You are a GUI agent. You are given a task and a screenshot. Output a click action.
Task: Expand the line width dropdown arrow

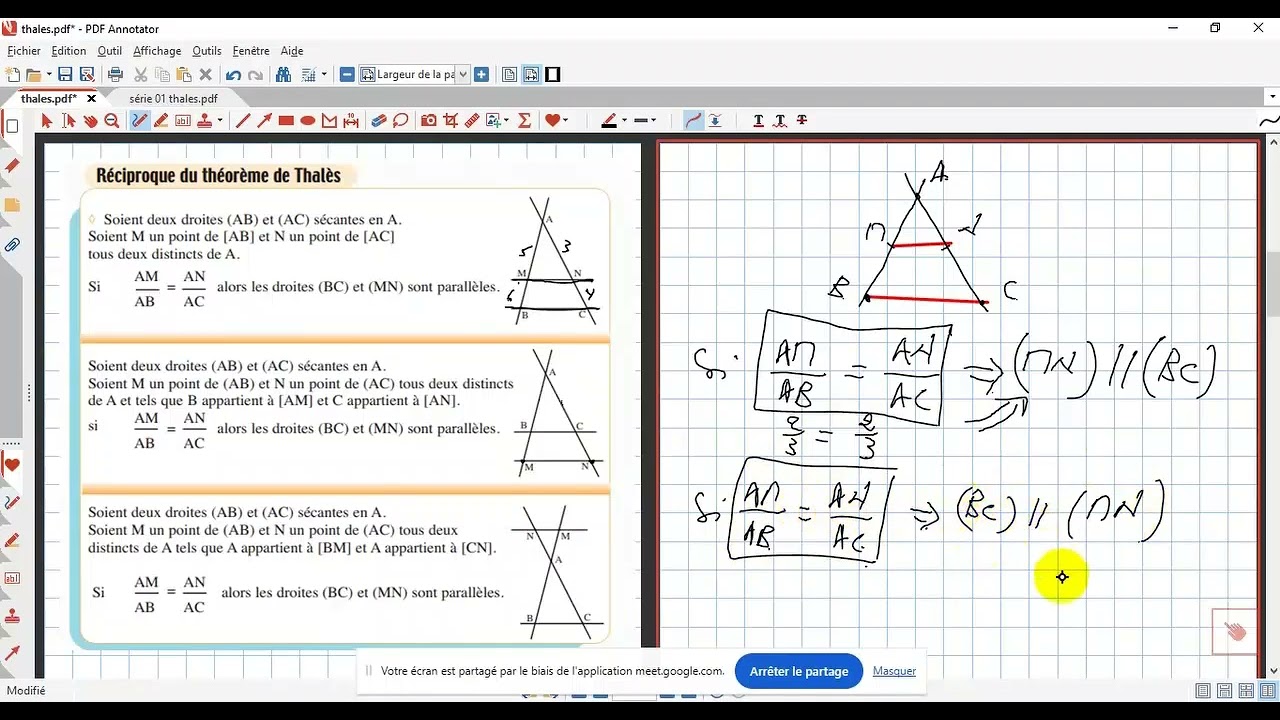(655, 121)
